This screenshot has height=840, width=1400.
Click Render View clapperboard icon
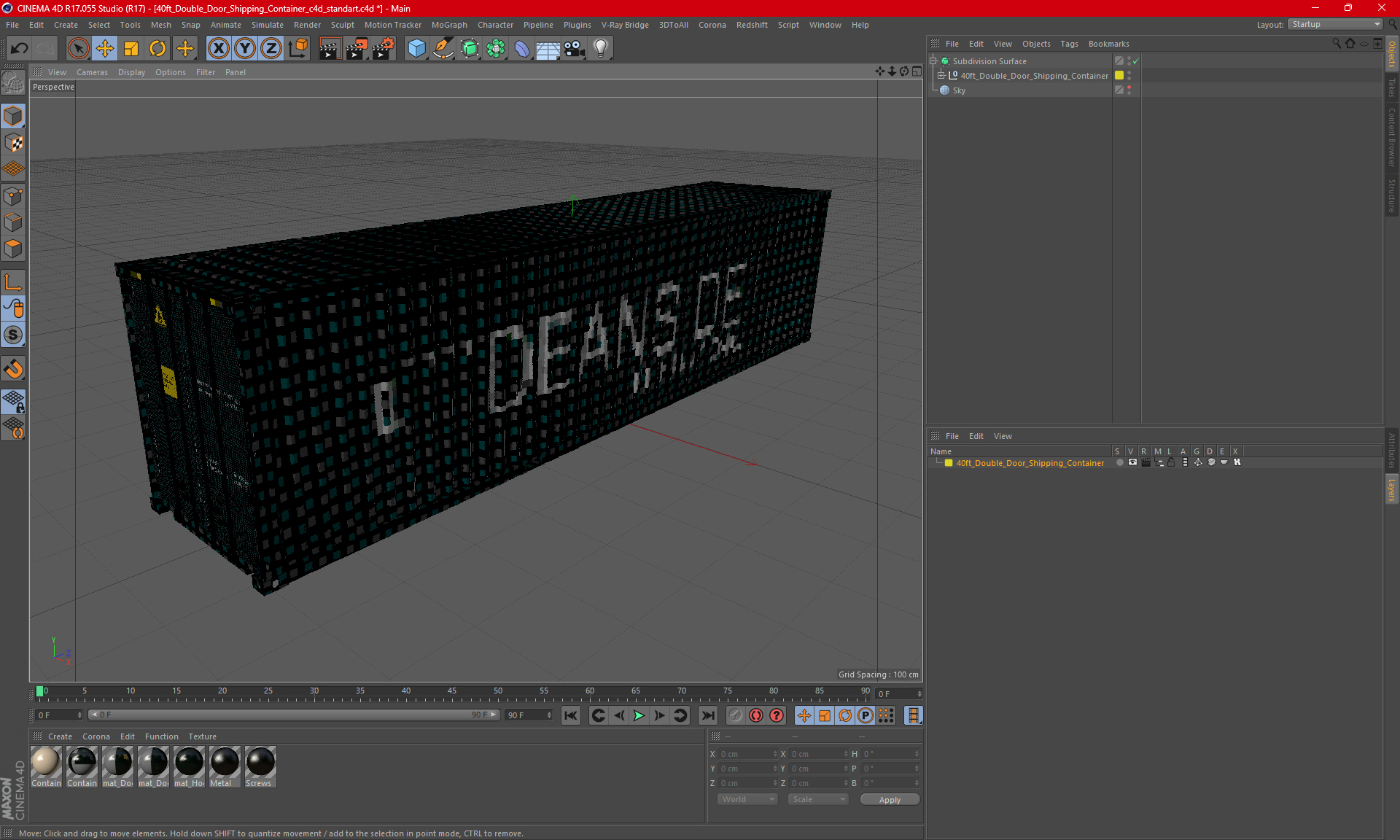[x=330, y=48]
